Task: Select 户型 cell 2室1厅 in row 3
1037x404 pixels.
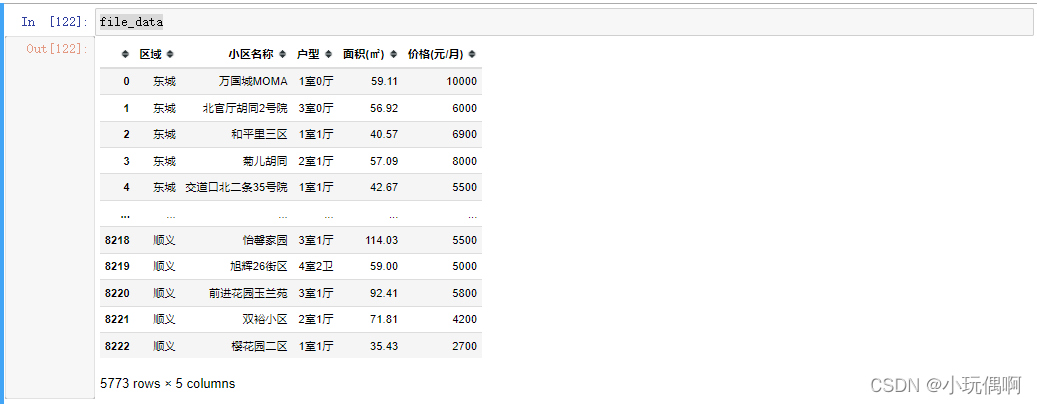Action: tap(316, 161)
